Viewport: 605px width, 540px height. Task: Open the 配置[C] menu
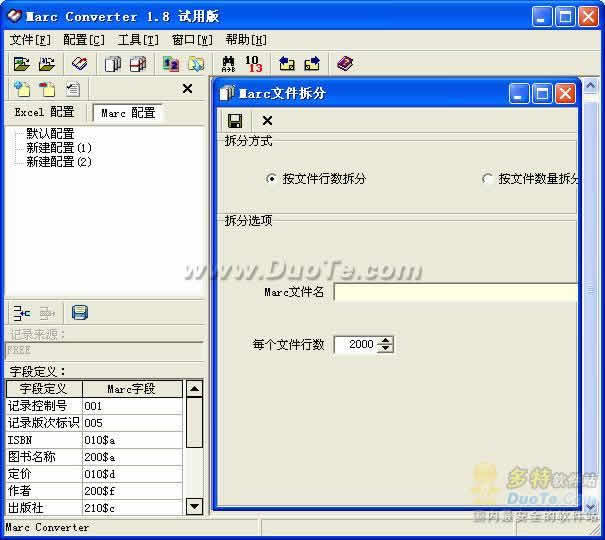coord(84,40)
